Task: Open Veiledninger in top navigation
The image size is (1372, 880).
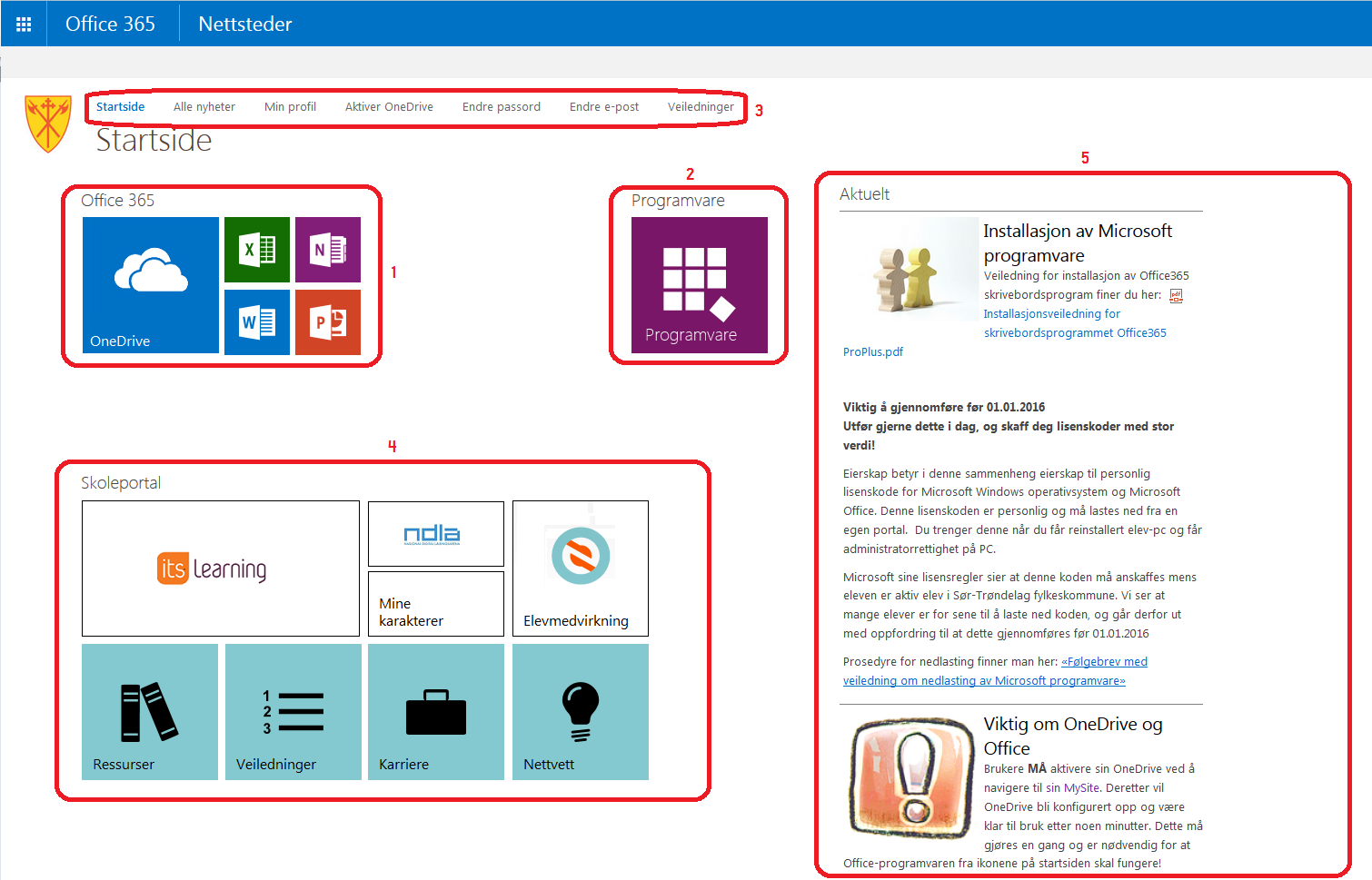Action: click(701, 107)
